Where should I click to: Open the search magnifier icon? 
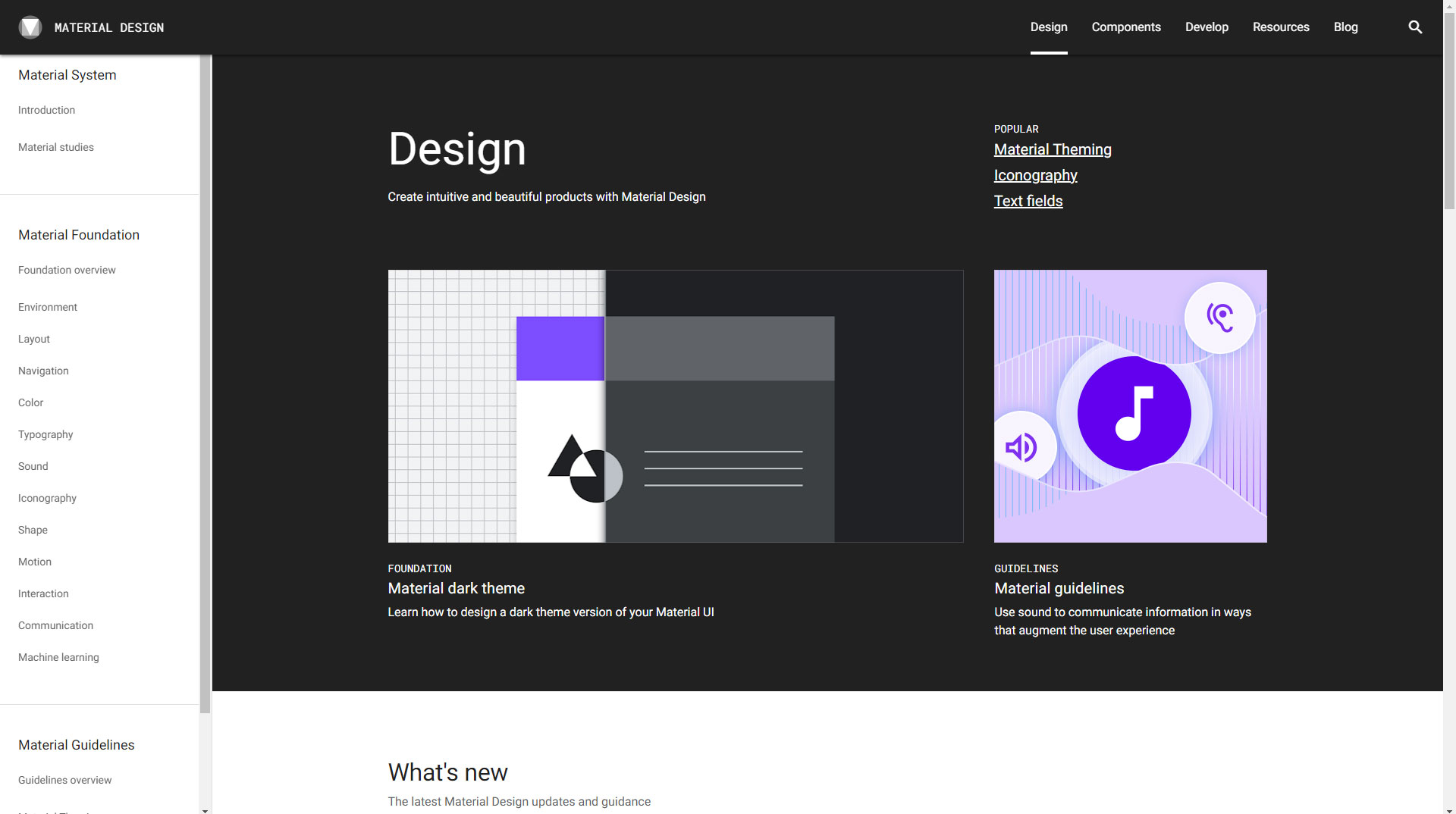(x=1415, y=27)
